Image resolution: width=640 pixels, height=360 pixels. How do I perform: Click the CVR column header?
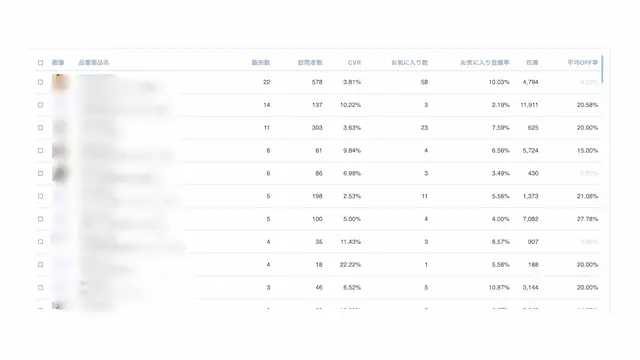pyautogui.click(x=354, y=62)
